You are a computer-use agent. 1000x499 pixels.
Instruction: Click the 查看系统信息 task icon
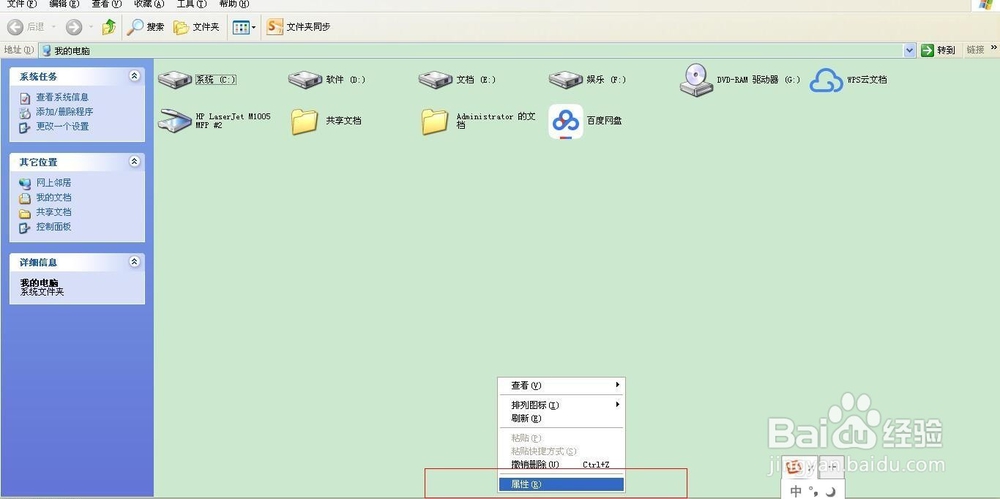[25, 98]
